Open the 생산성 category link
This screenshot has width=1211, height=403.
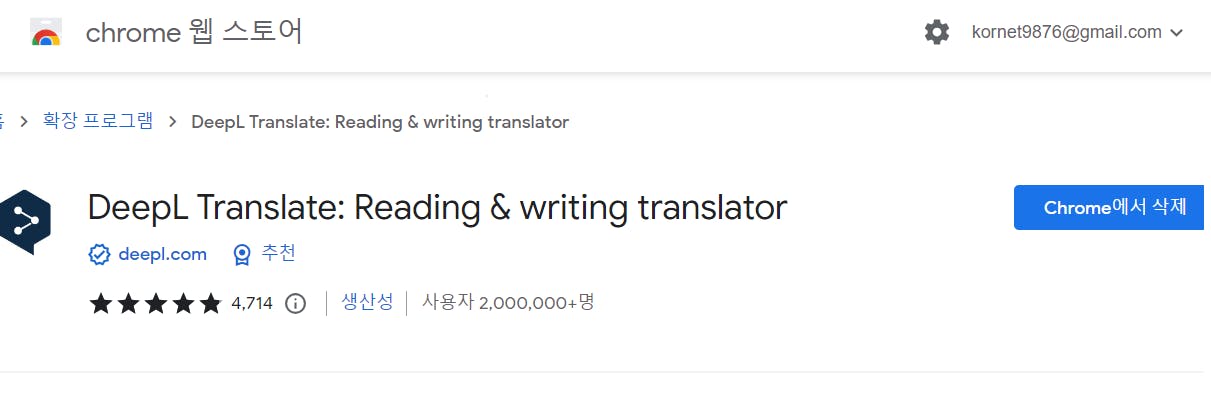coord(367,302)
